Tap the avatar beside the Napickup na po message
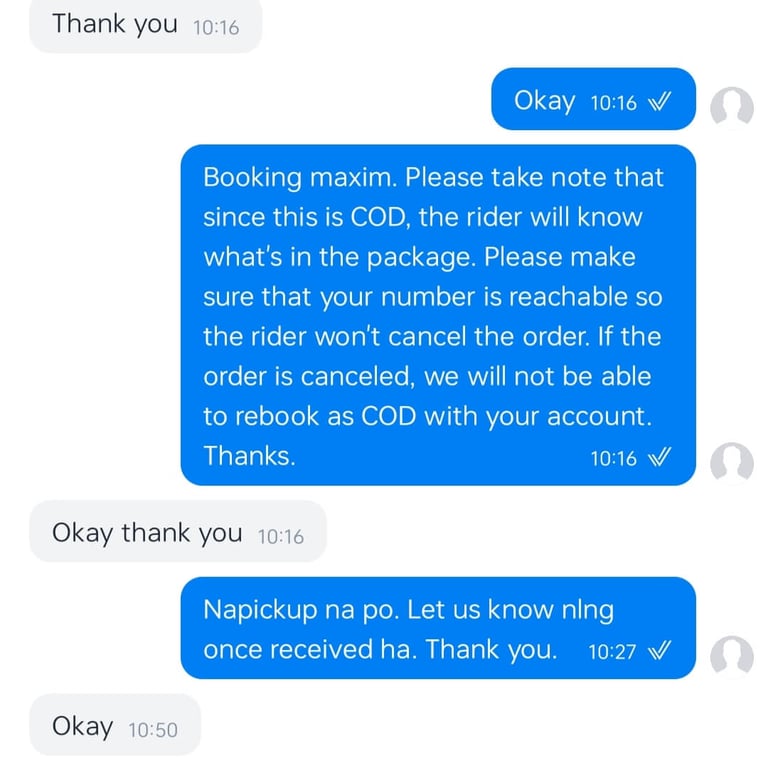This screenshot has width=768, height=768. pyautogui.click(x=732, y=657)
